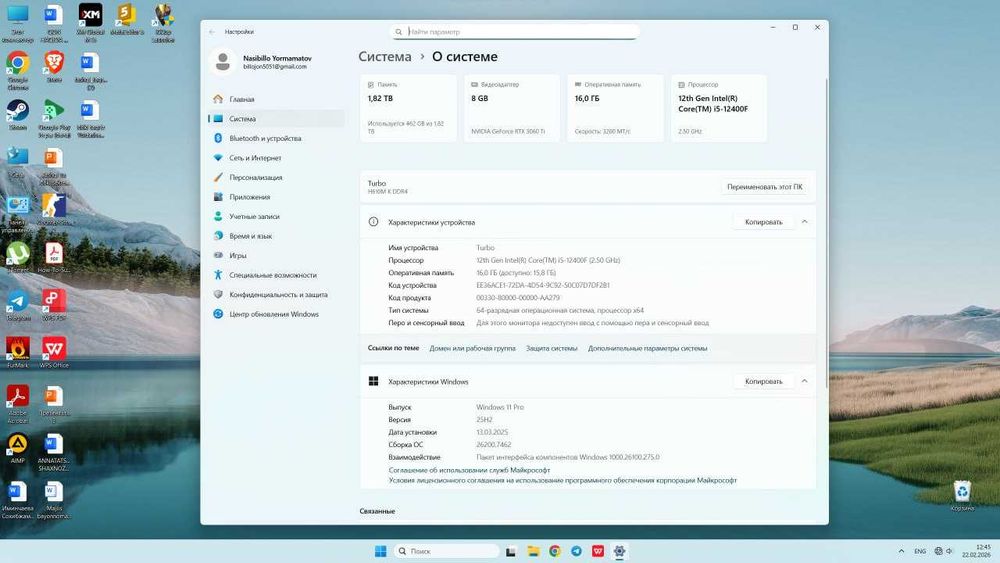Select the Система sidebar item

[275, 119]
